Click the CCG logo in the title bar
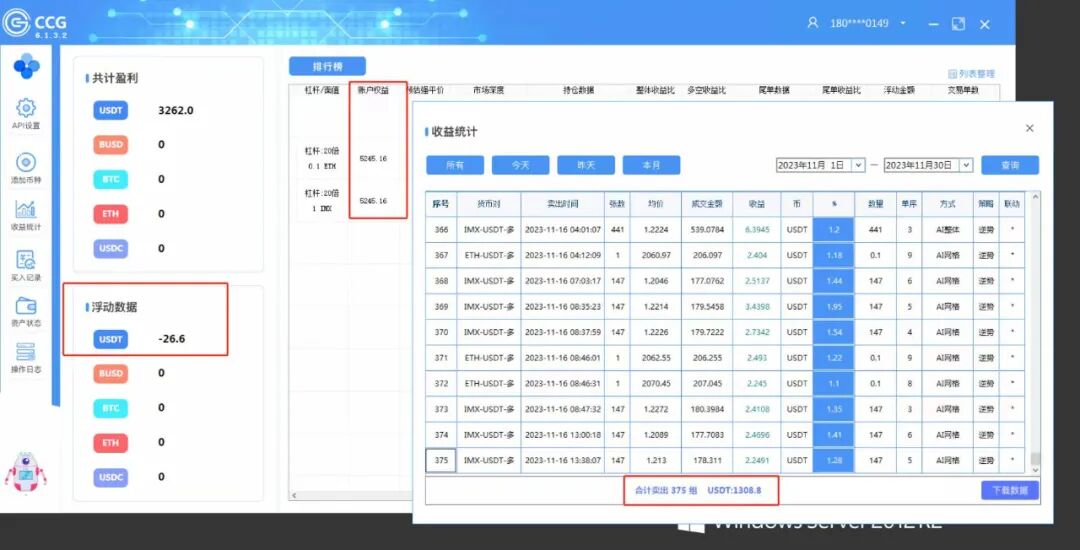 [34, 23]
